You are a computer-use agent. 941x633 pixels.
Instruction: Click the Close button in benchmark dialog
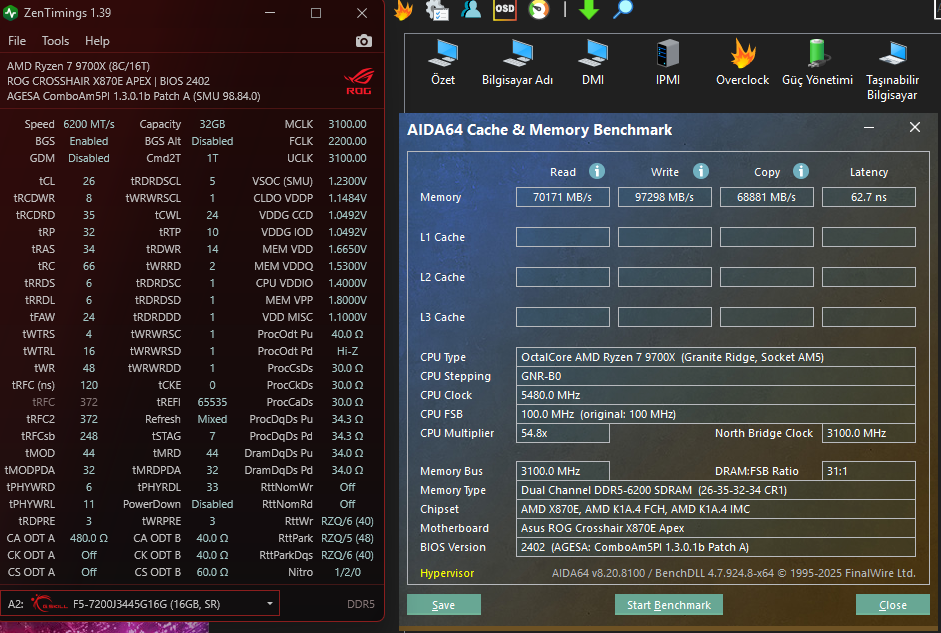[x=892, y=605]
